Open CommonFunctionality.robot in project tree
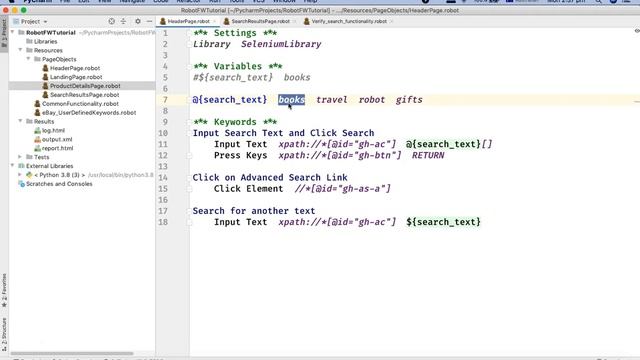The image size is (640, 360). [80, 104]
